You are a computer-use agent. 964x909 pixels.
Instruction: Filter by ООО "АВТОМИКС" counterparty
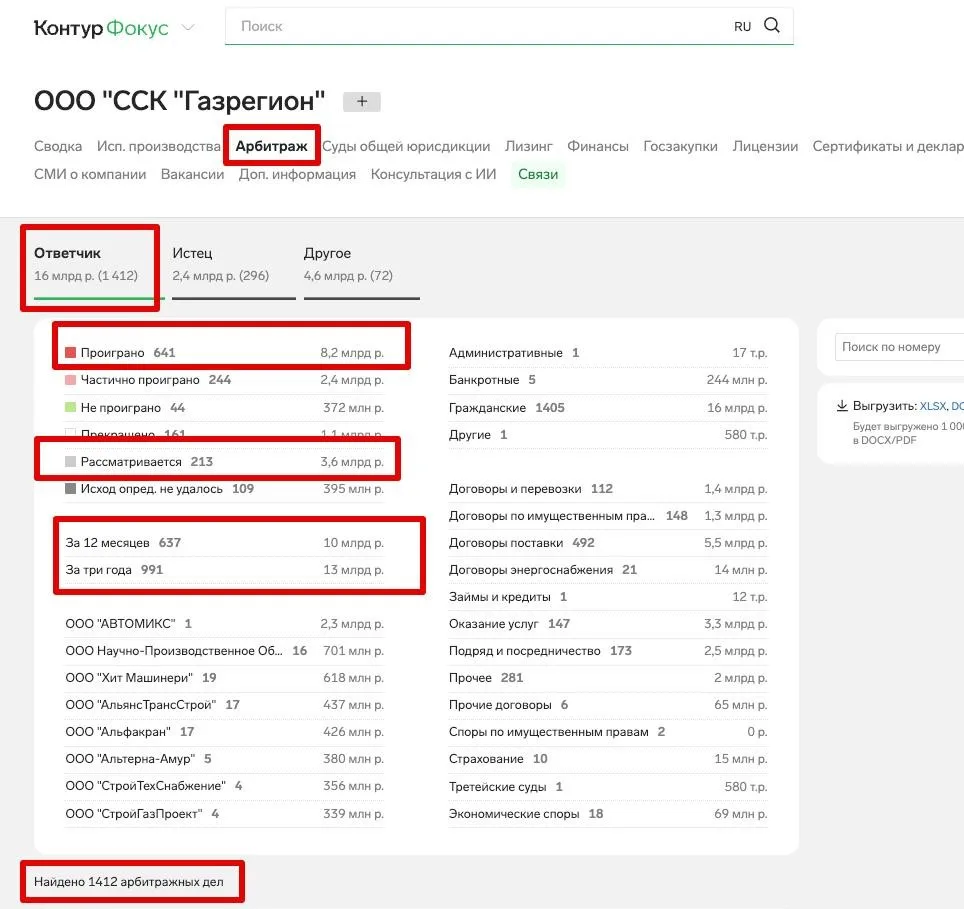pos(120,624)
